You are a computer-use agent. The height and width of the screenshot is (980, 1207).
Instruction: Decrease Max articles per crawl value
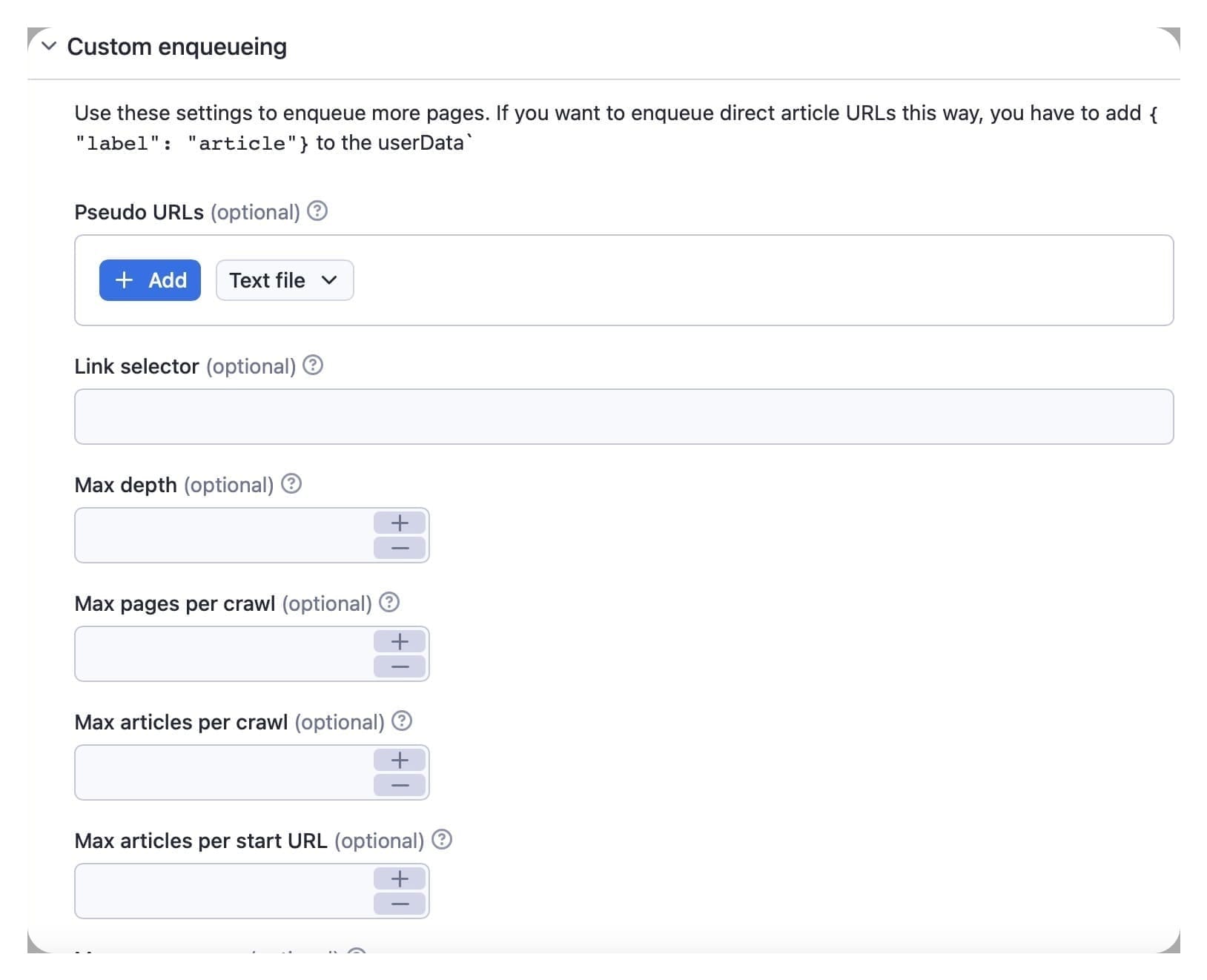coord(399,784)
